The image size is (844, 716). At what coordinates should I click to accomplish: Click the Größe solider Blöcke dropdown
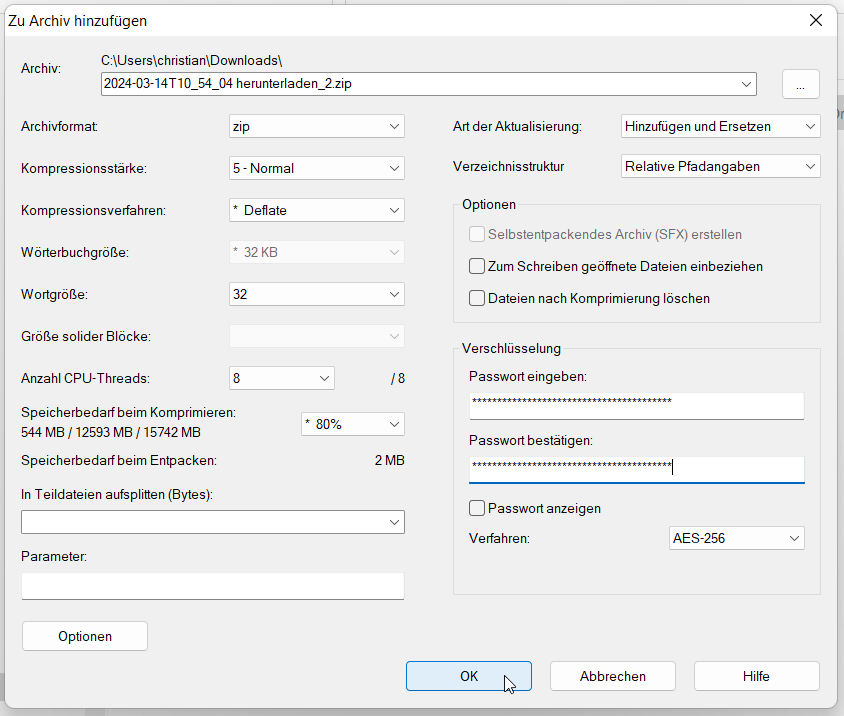click(x=316, y=336)
